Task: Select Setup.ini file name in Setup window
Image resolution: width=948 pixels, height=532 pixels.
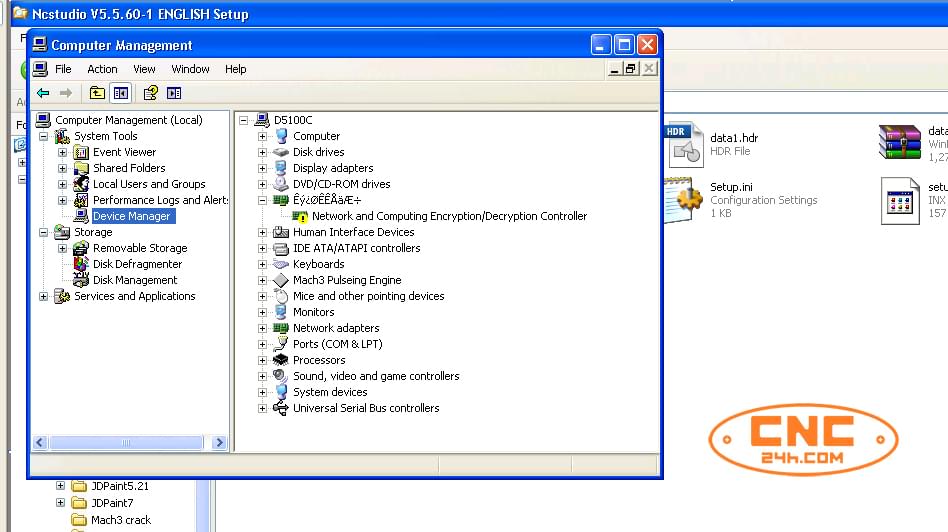Action: 731,187
